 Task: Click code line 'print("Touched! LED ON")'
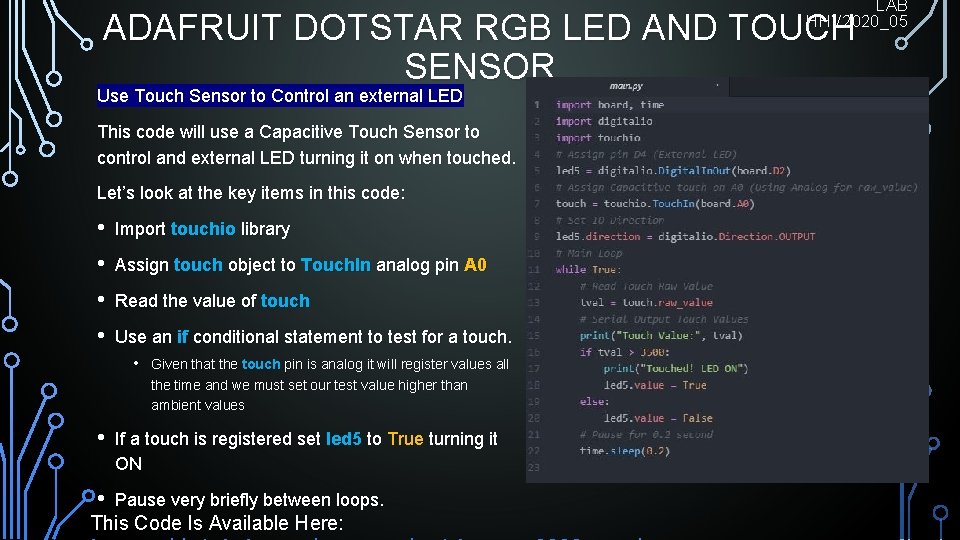coord(676,369)
